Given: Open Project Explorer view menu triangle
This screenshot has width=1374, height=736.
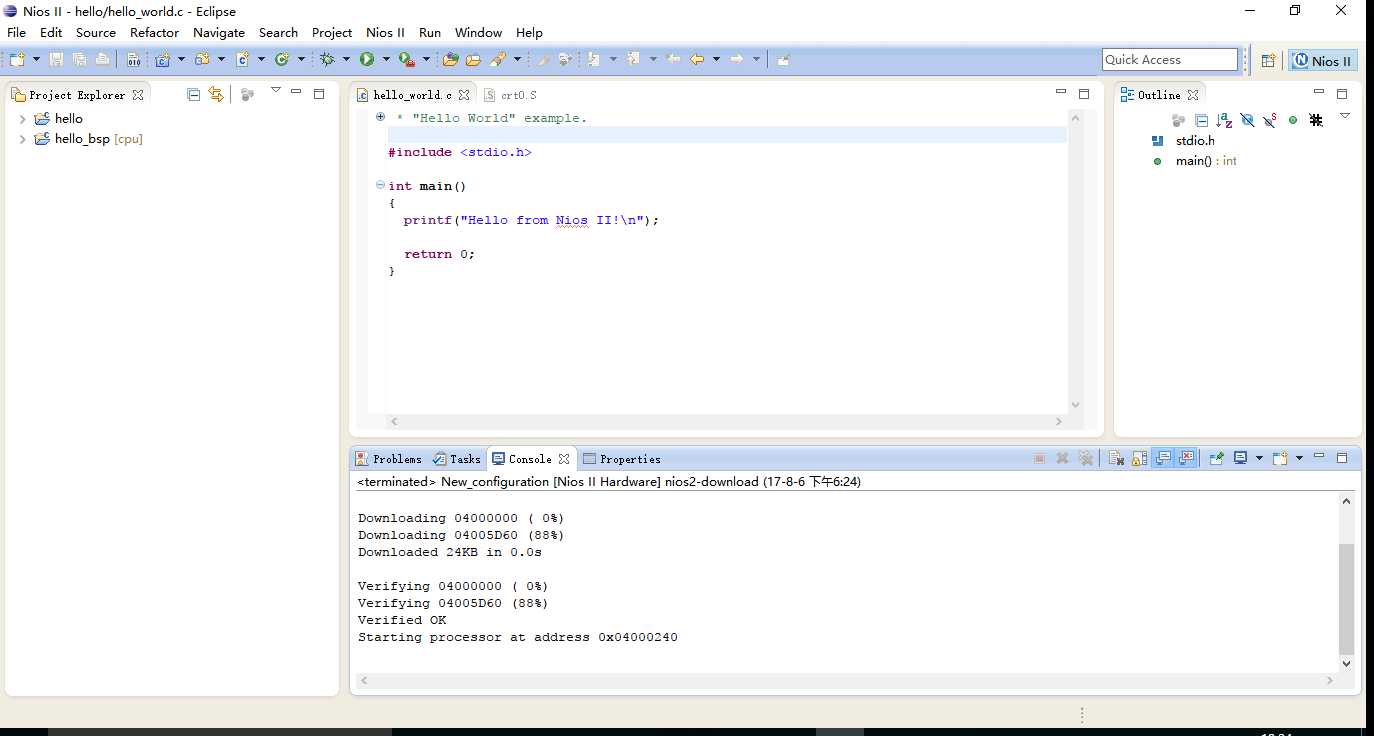Looking at the screenshot, I should click(276, 91).
